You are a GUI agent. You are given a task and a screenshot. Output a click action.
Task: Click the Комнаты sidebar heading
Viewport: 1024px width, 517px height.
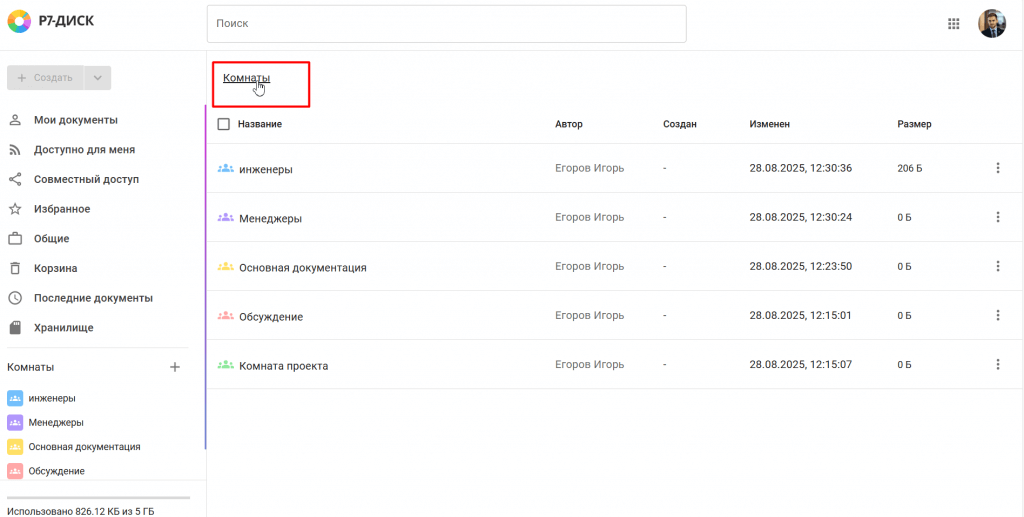coord(31,368)
